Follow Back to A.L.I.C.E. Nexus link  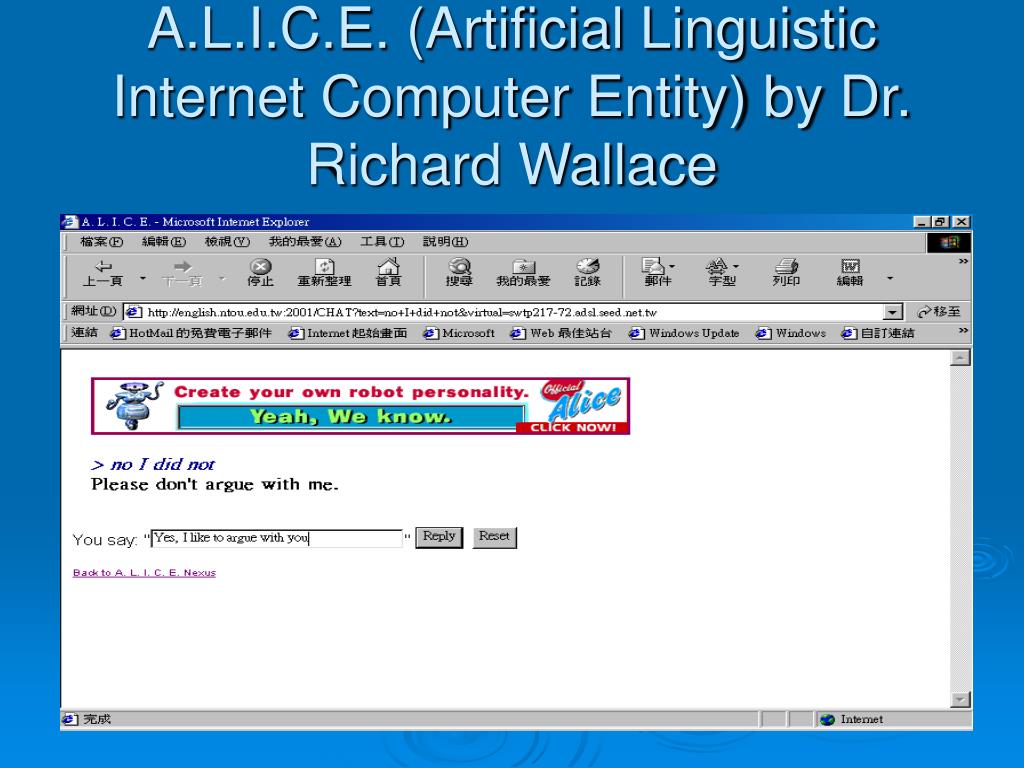pyautogui.click(x=144, y=573)
